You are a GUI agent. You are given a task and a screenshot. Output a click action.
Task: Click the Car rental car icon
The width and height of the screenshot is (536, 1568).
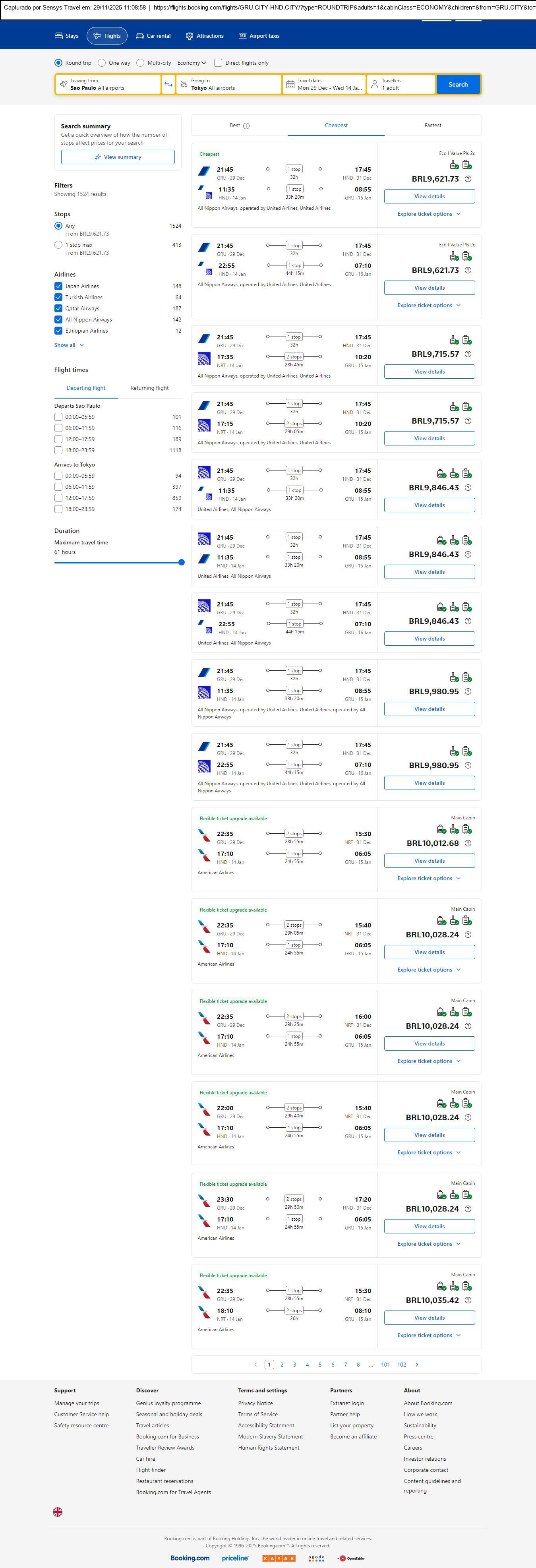(140, 36)
